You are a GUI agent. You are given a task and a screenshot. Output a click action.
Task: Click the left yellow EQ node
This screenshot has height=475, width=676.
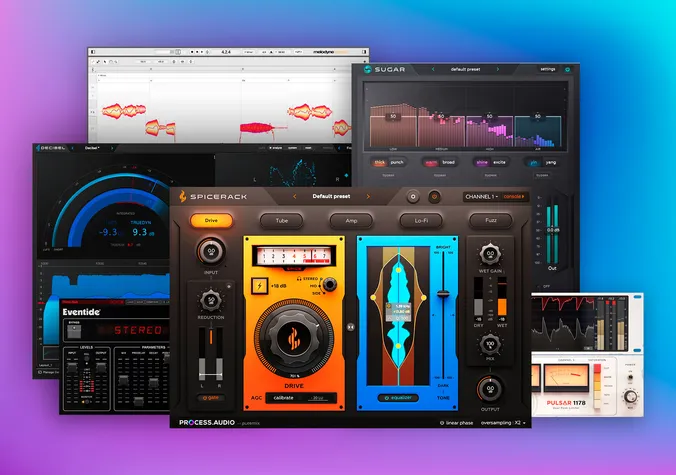[x=373, y=298]
